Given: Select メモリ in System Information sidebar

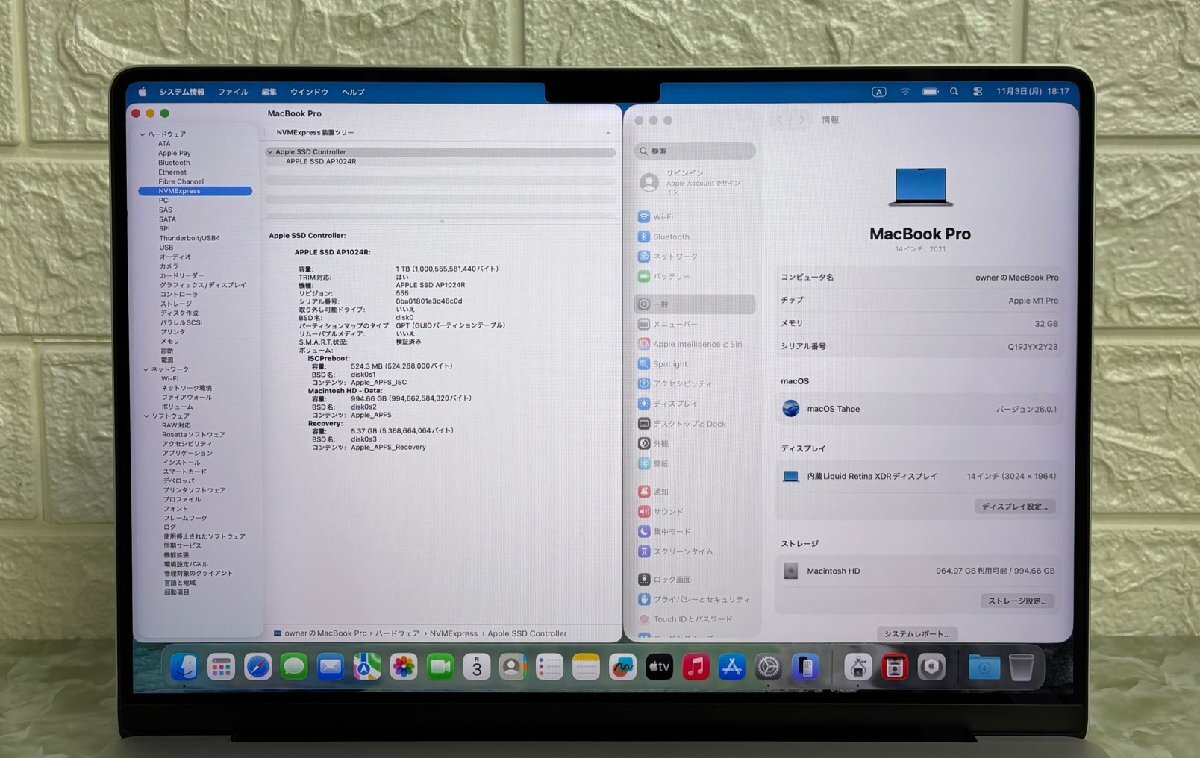Looking at the screenshot, I should [x=169, y=342].
